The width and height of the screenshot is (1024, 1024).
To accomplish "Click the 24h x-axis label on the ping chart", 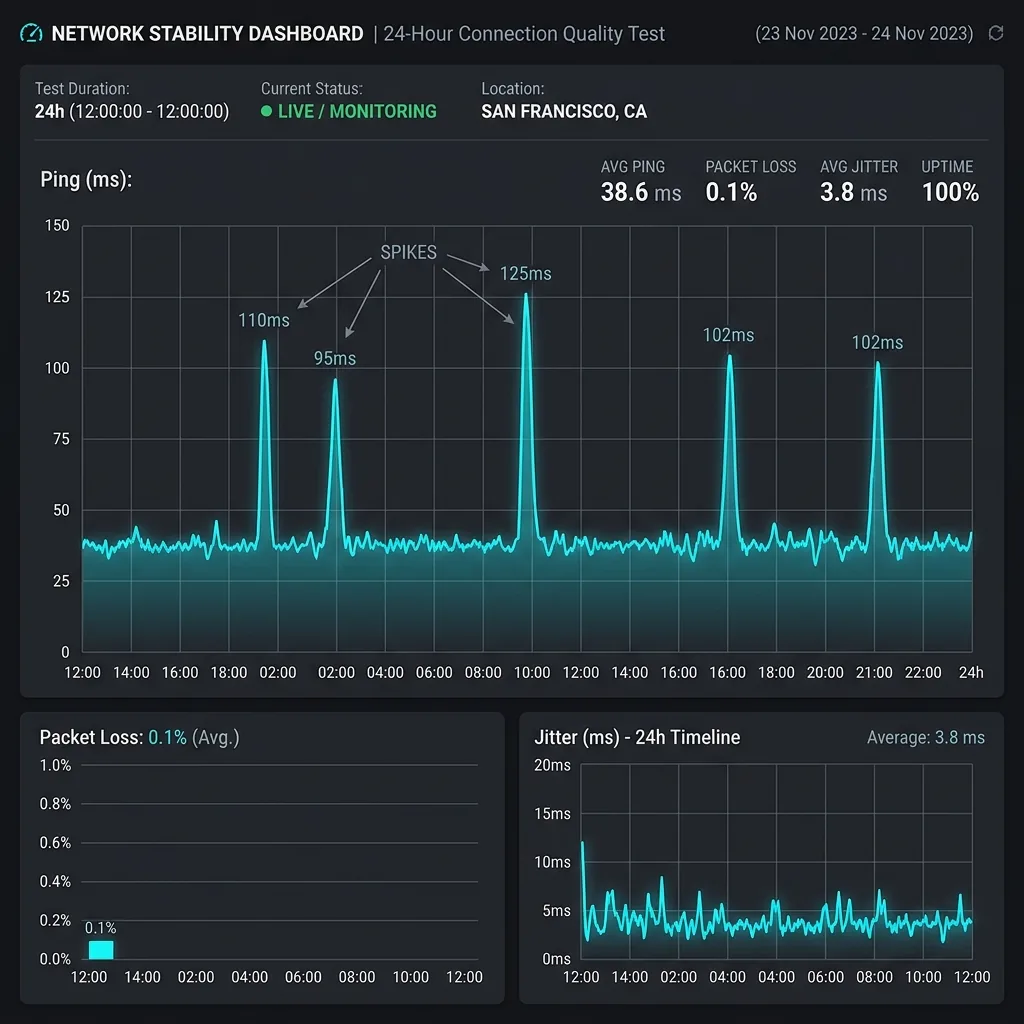I will [970, 672].
